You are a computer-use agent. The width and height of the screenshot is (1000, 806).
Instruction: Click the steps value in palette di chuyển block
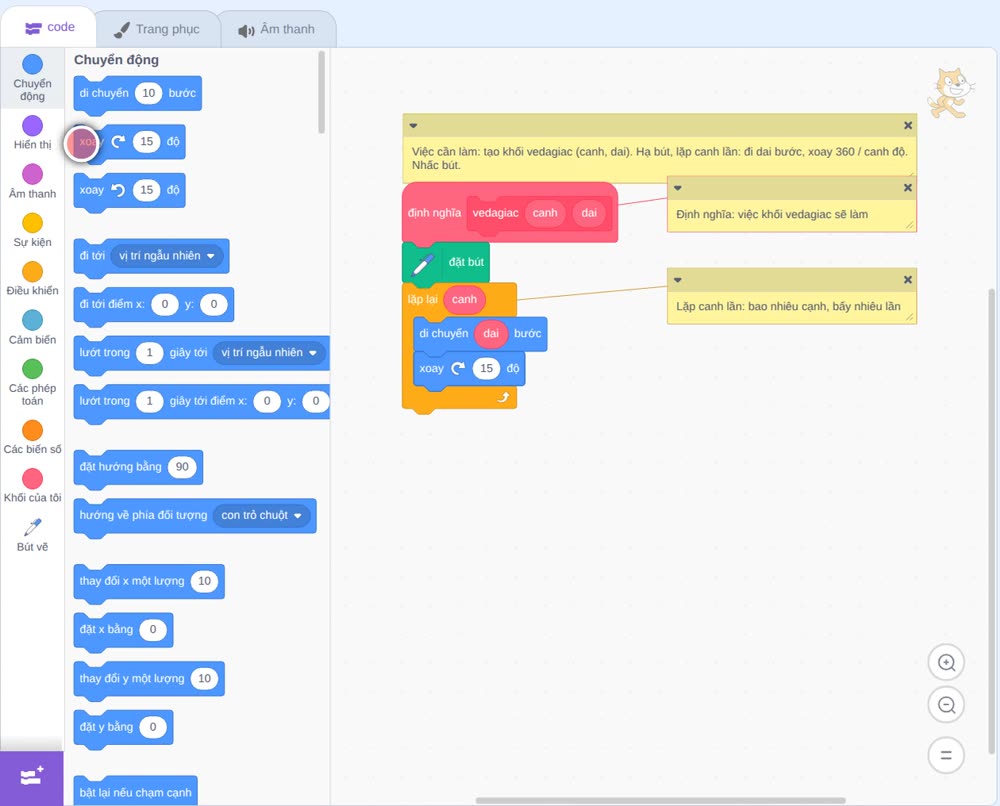[x=149, y=93]
